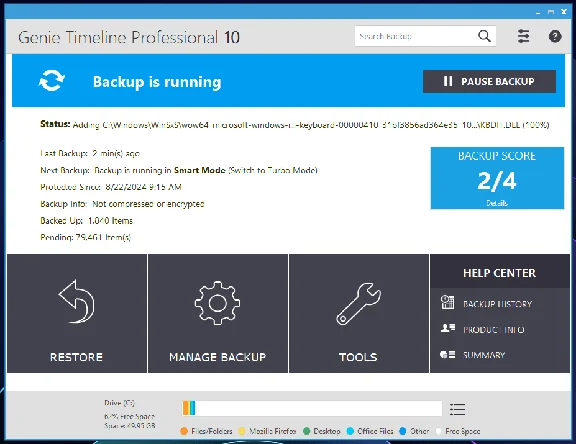Click the Product Info icon
Screen dimensions: 576x444
pyautogui.click(x=448, y=328)
